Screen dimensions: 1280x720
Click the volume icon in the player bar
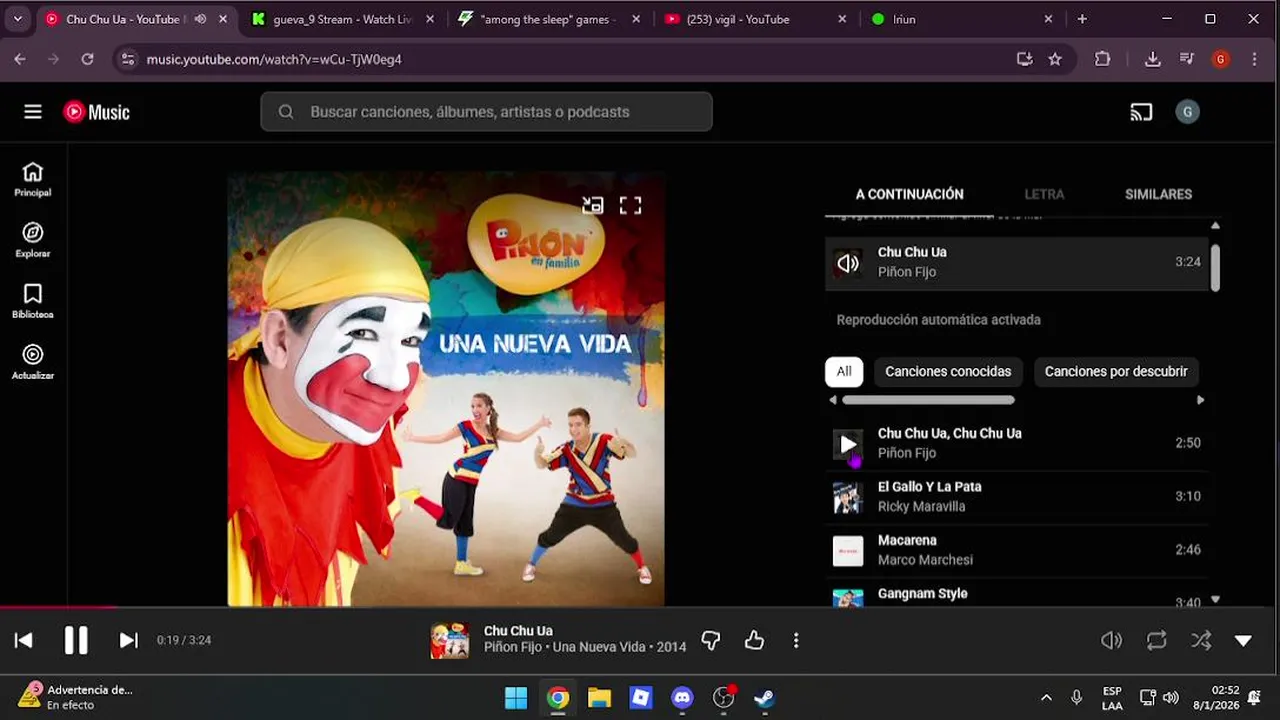[x=1111, y=641]
